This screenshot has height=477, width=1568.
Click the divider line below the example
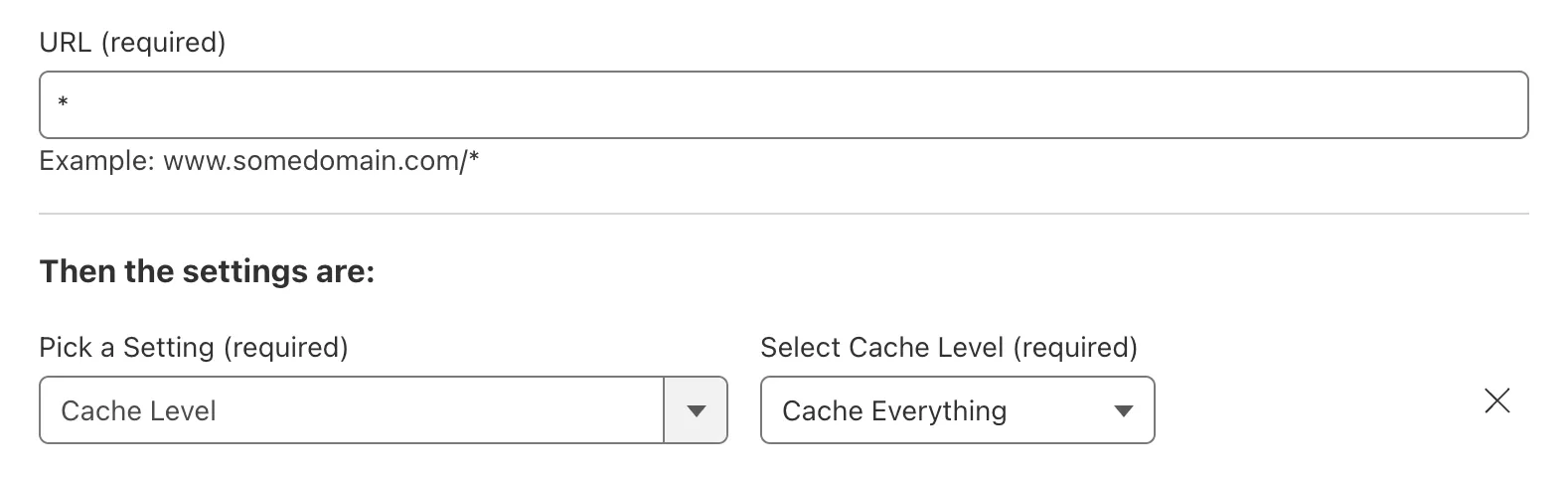point(783,214)
